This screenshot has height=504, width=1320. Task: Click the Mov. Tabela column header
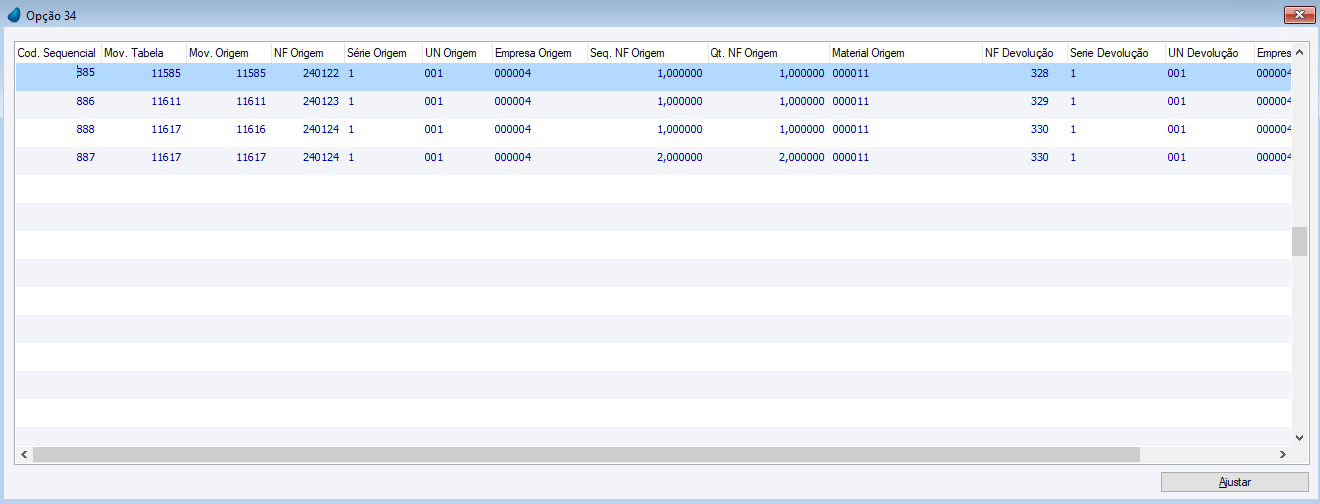pos(143,53)
